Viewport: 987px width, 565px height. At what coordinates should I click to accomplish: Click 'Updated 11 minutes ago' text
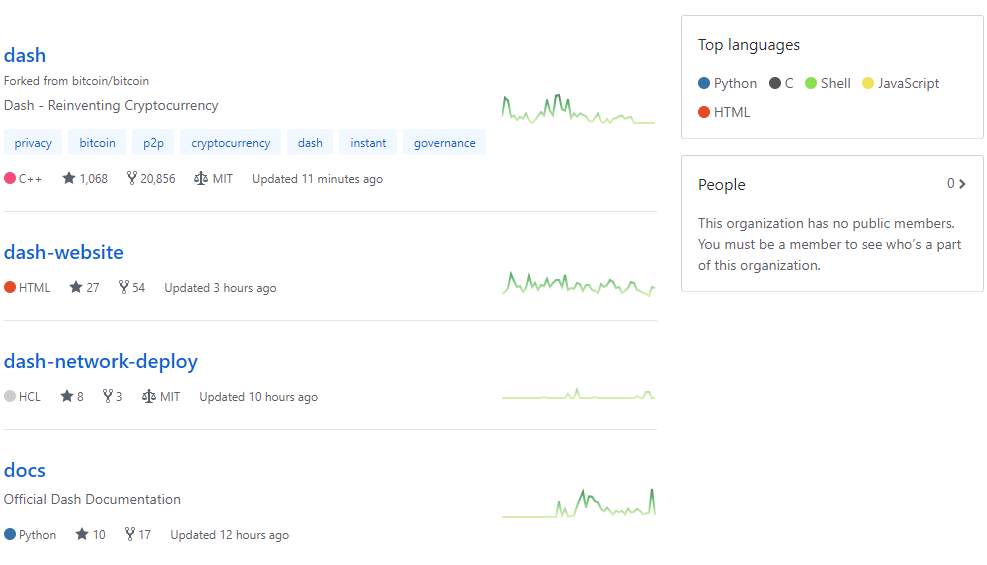point(317,179)
